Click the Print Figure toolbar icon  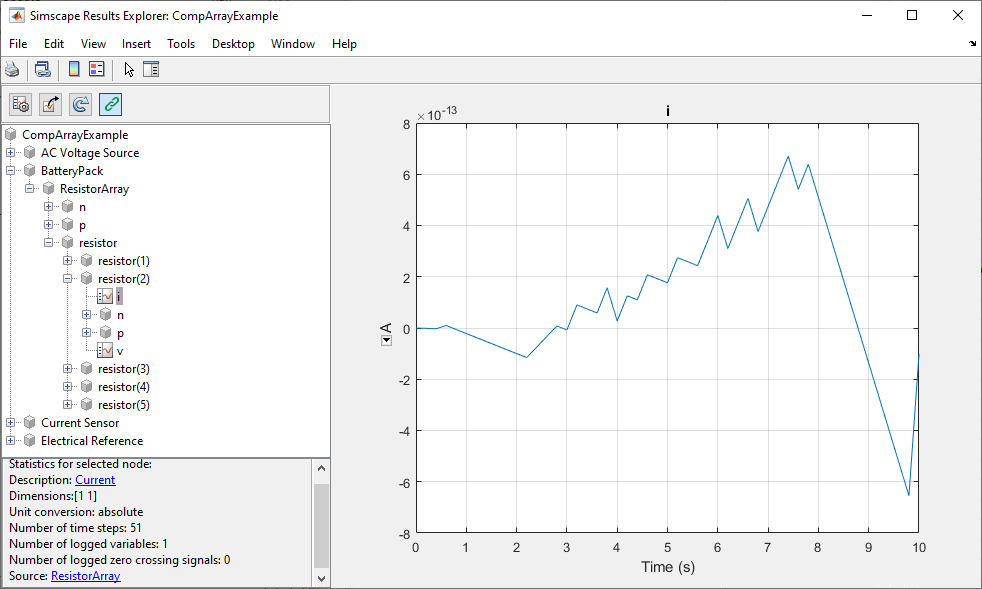[12, 69]
